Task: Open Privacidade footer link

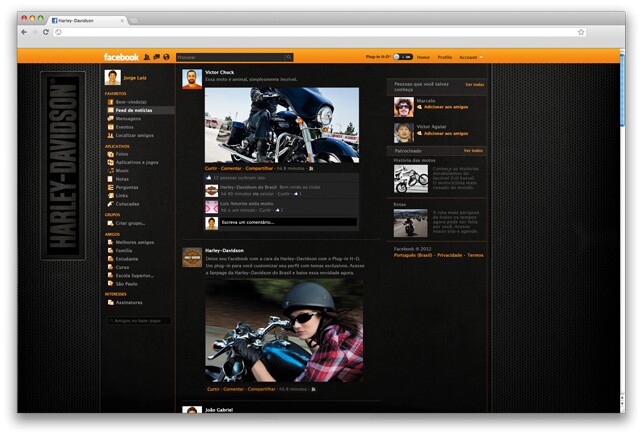Action: pyautogui.click(x=449, y=255)
